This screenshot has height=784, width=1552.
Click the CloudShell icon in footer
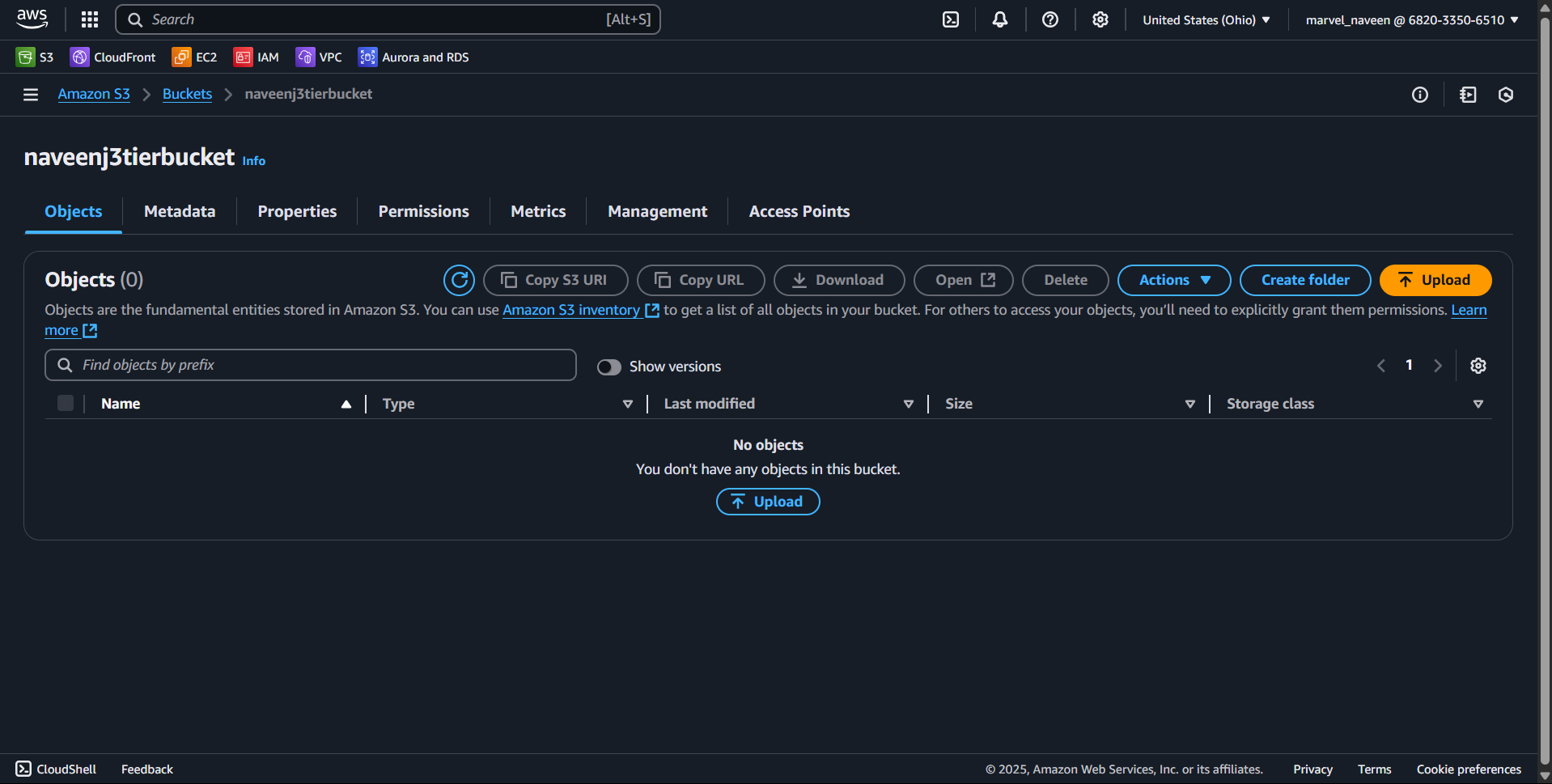point(23,769)
